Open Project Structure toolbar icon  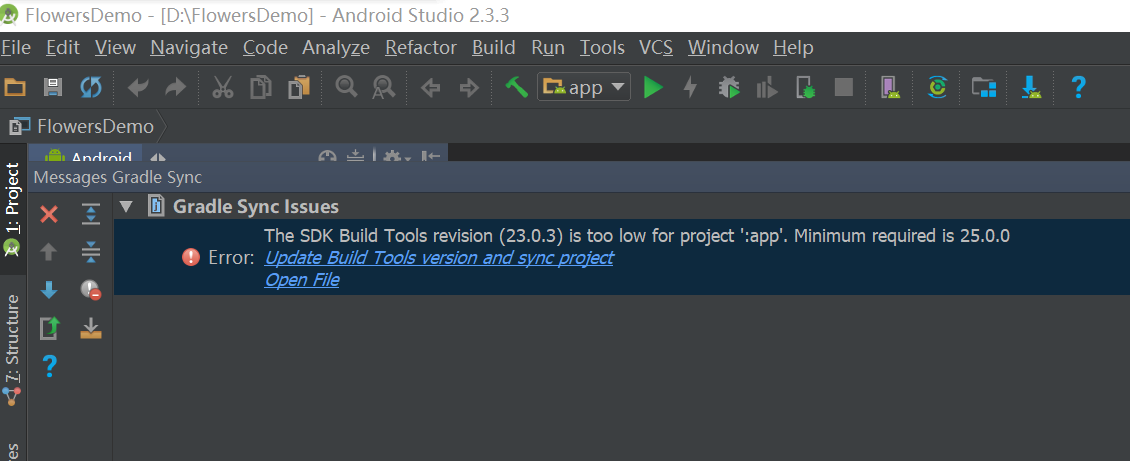(x=984, y=88)
